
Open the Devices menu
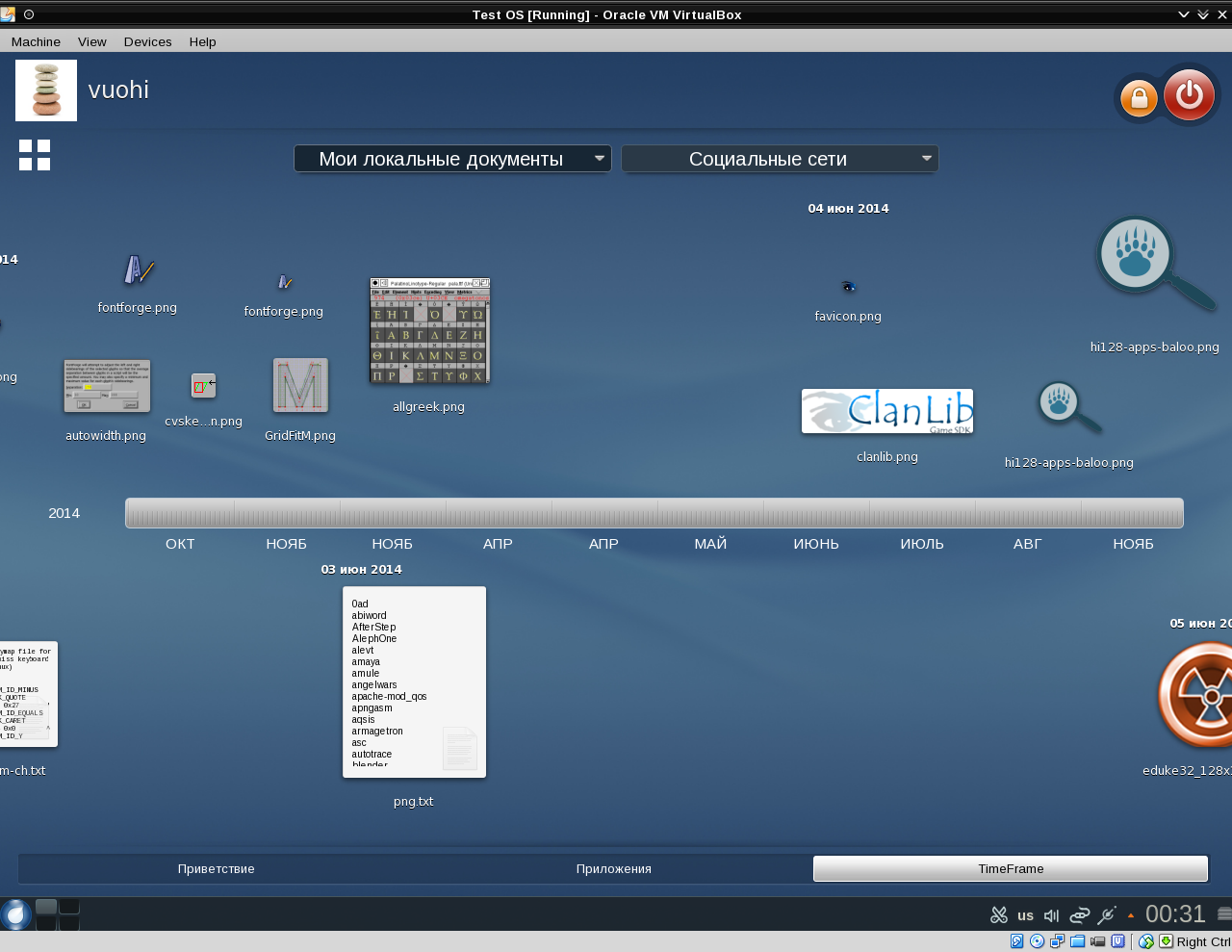coord(147,41)
